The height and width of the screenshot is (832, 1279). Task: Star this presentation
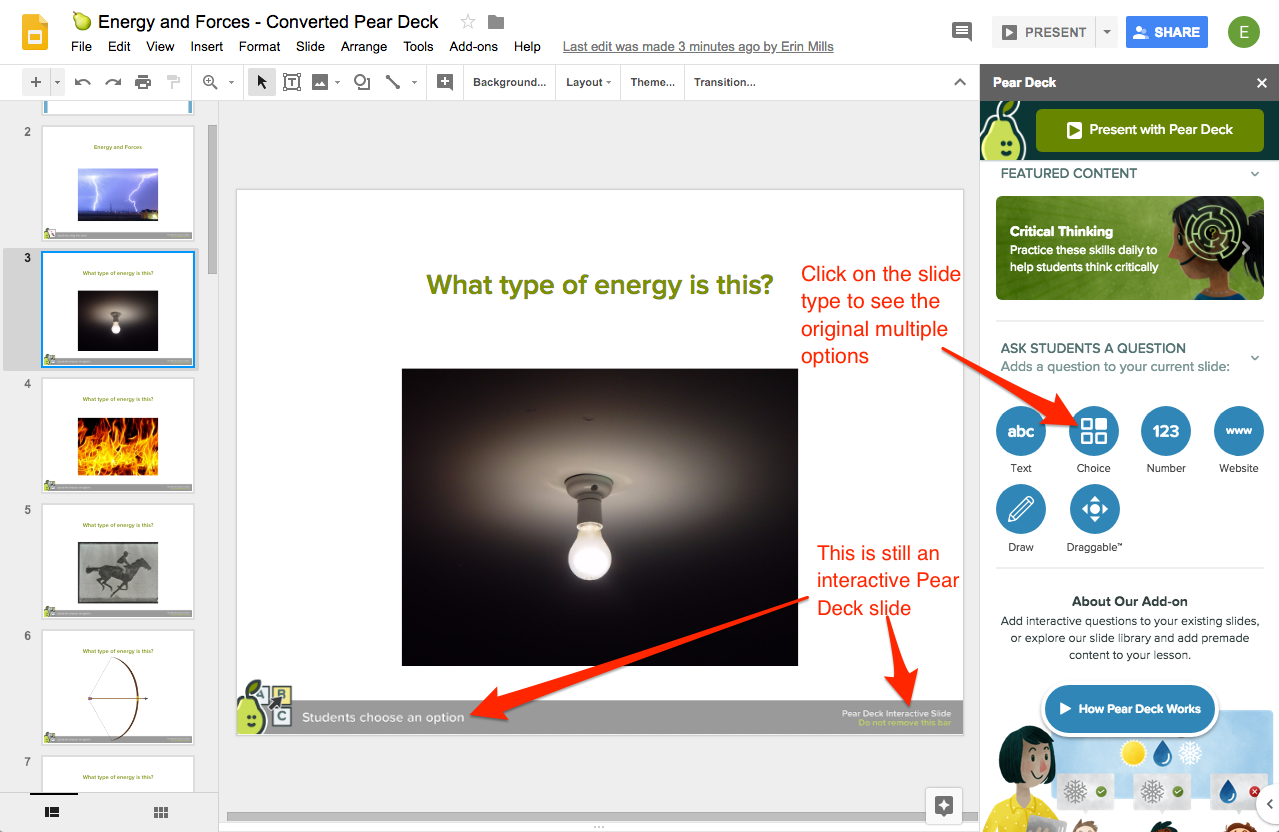[x=467, y=22]
